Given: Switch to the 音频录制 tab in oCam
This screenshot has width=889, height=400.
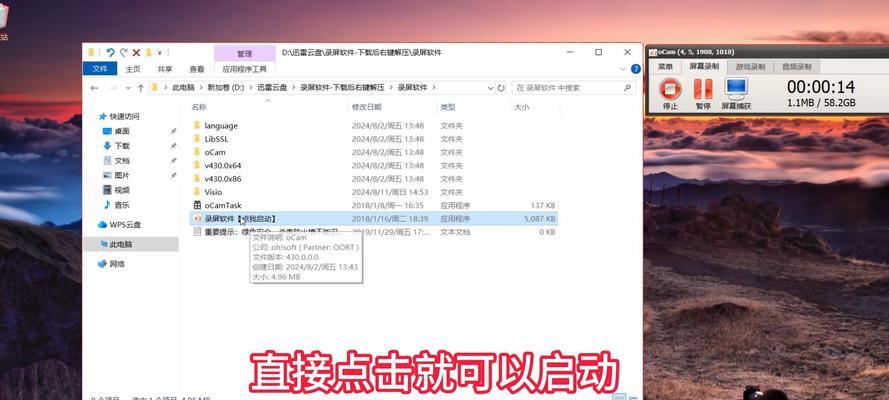Looking at the screenshot, I should coord(797,67).
